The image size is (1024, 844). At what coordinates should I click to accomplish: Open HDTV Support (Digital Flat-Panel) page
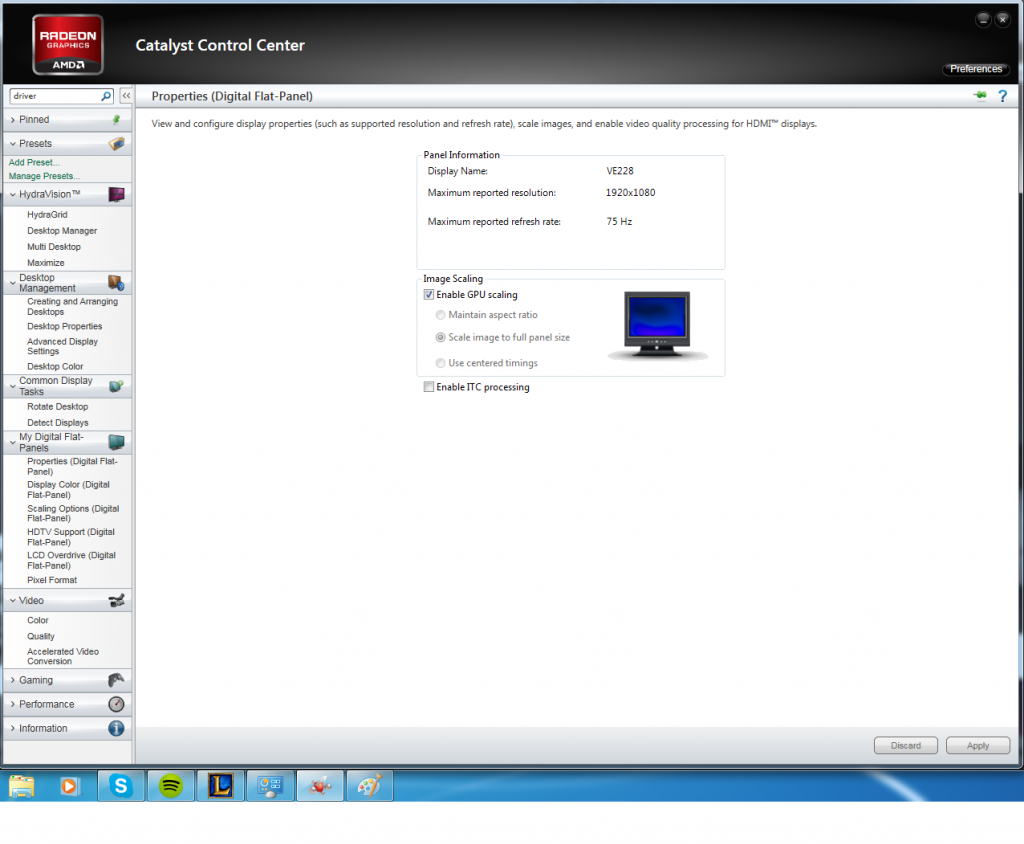(x=71, y=537)
